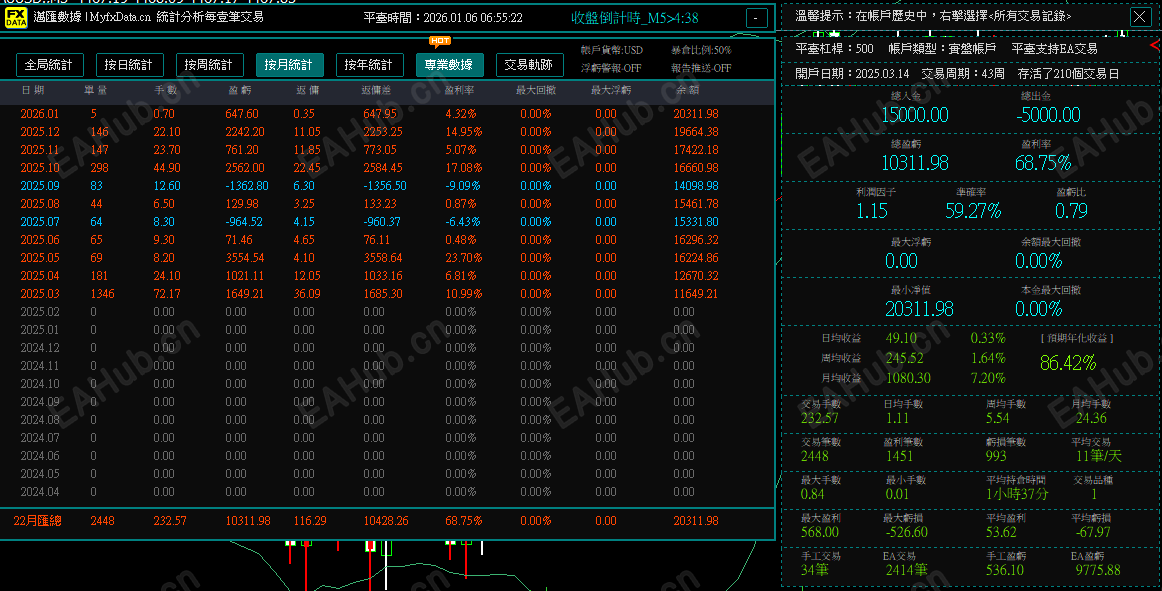Viewport: 1162px width, 591px height.
Task: Select the 按月統計 tab
Action: click(x=289, y=65)
